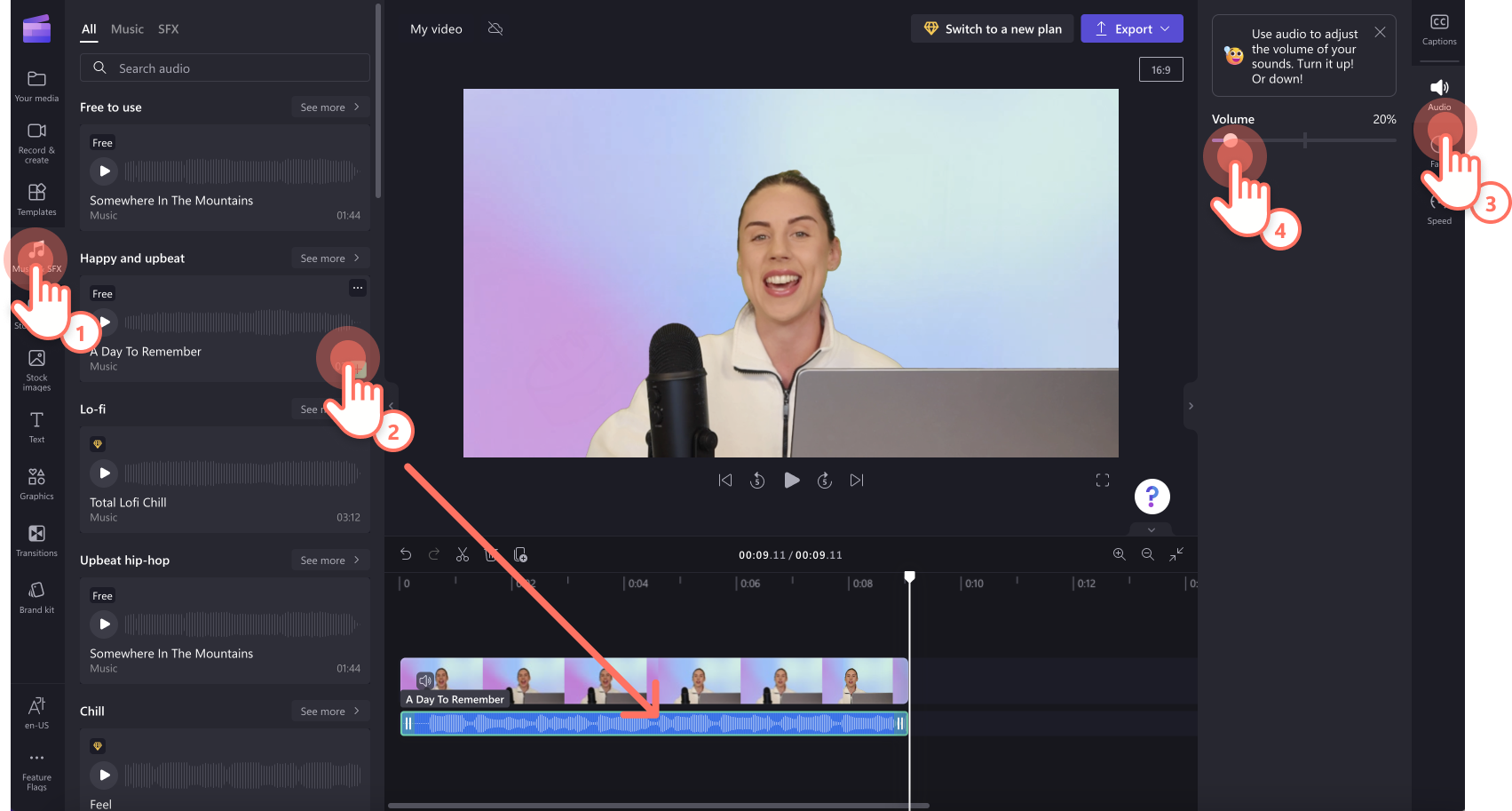Screen dimensions: 1512x811
Task: Rename the My video title
Action: pos(436,29)
